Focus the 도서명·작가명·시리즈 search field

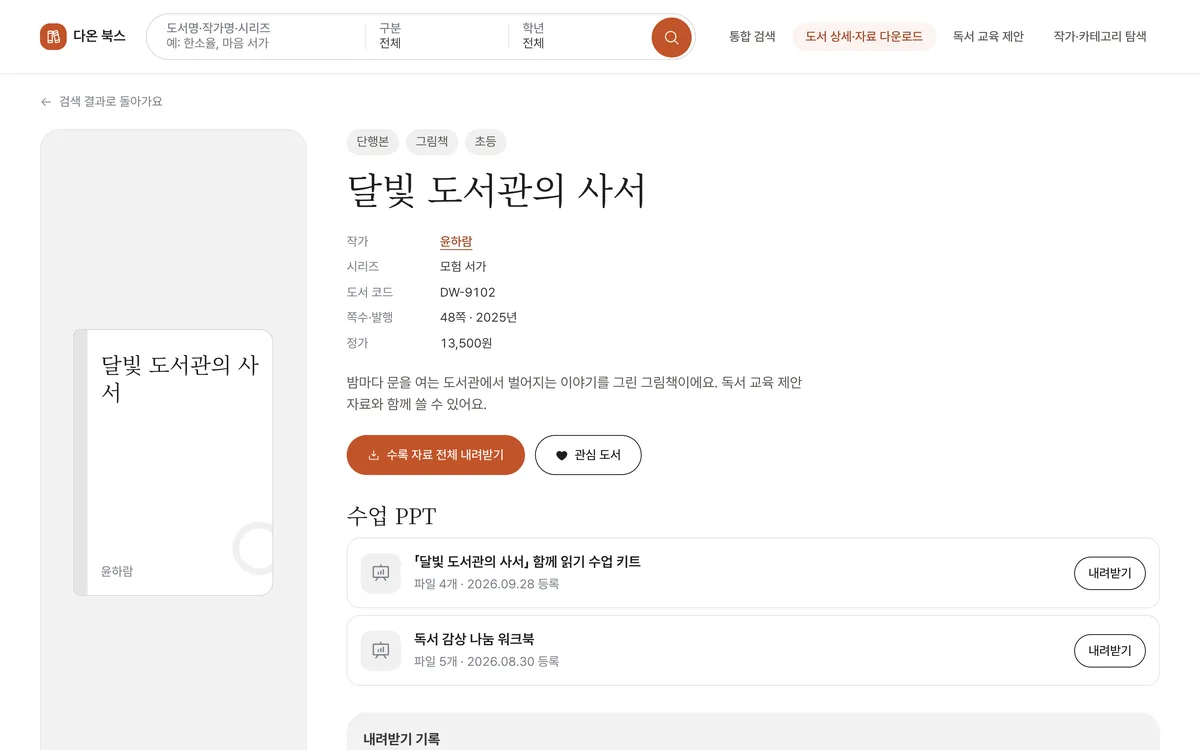258,36
